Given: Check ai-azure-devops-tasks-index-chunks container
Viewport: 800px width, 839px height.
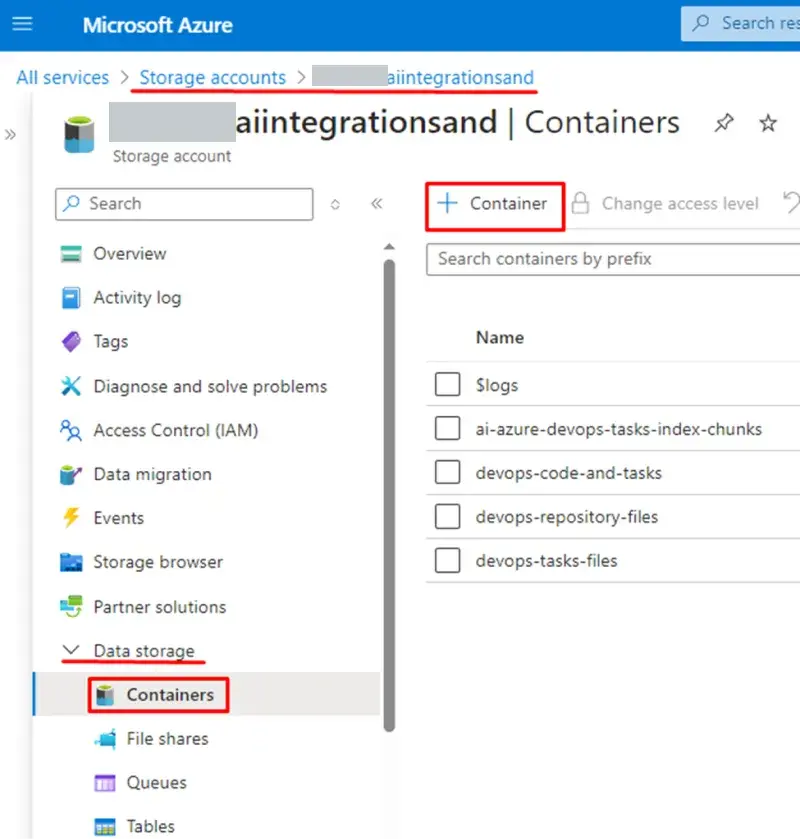Looking at the screenshot, I should 447,428.
